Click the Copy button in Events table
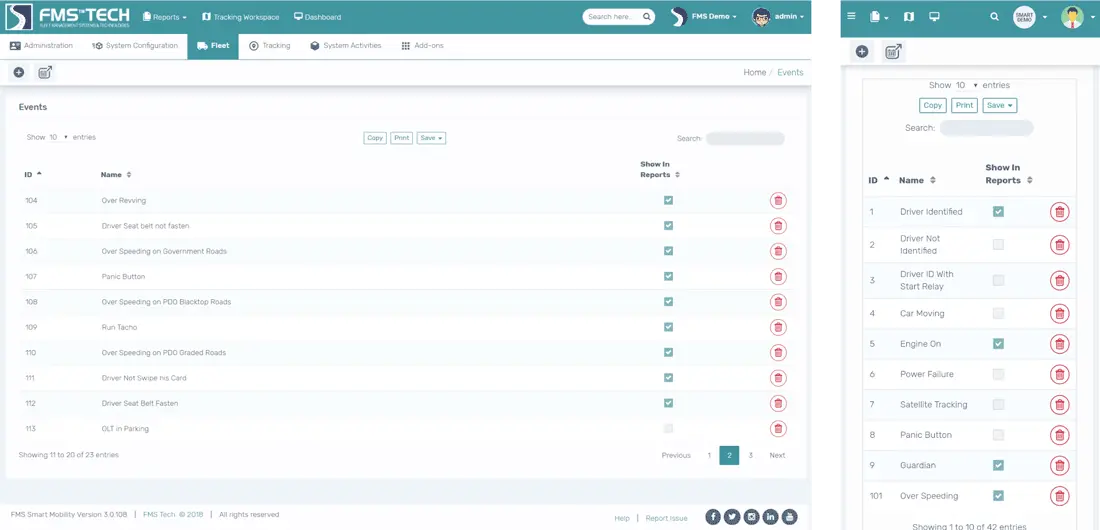The image size is (1100, 530). (x=375, y=138)
